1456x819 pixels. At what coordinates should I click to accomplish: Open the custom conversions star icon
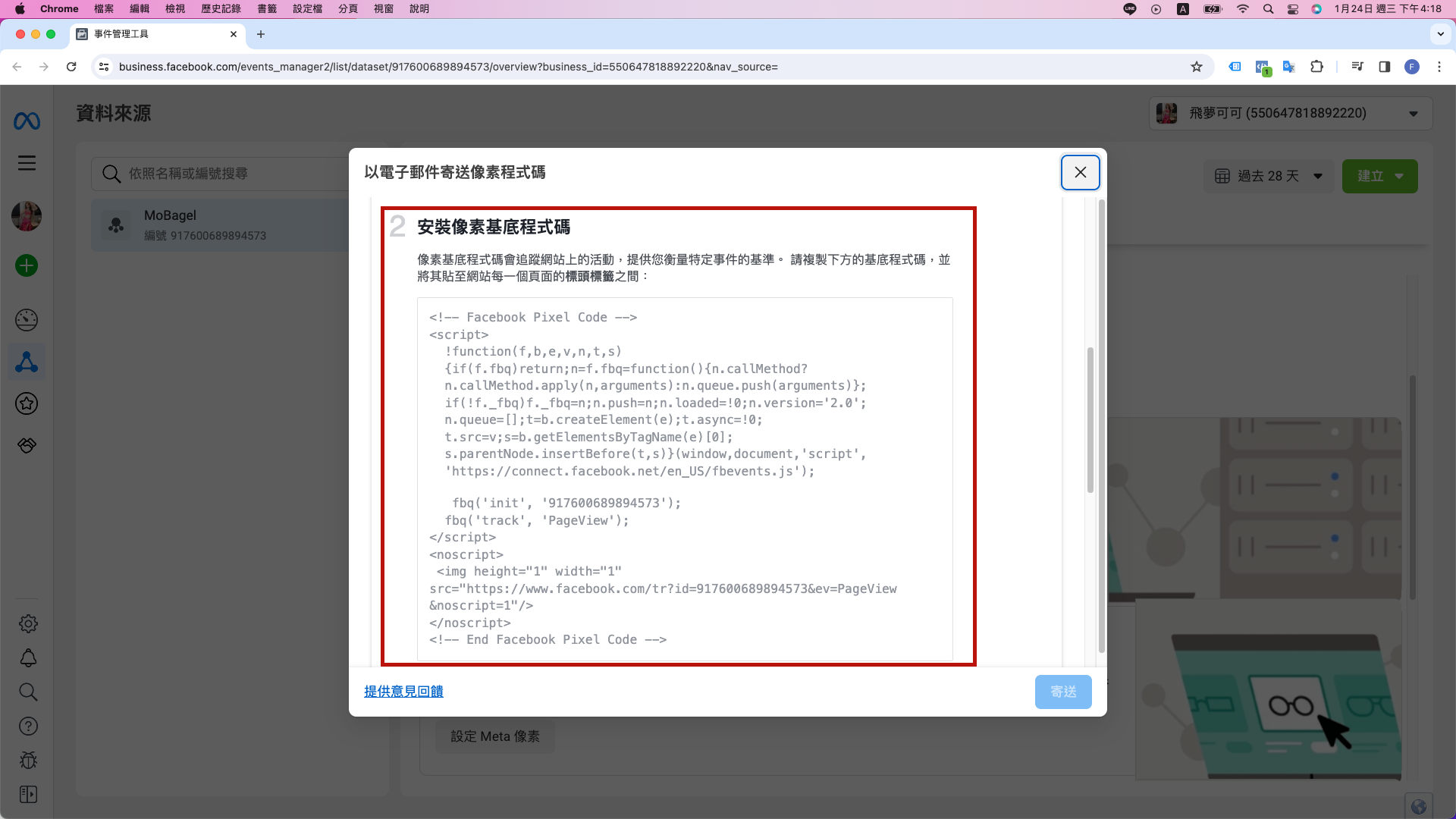point(27,403)
